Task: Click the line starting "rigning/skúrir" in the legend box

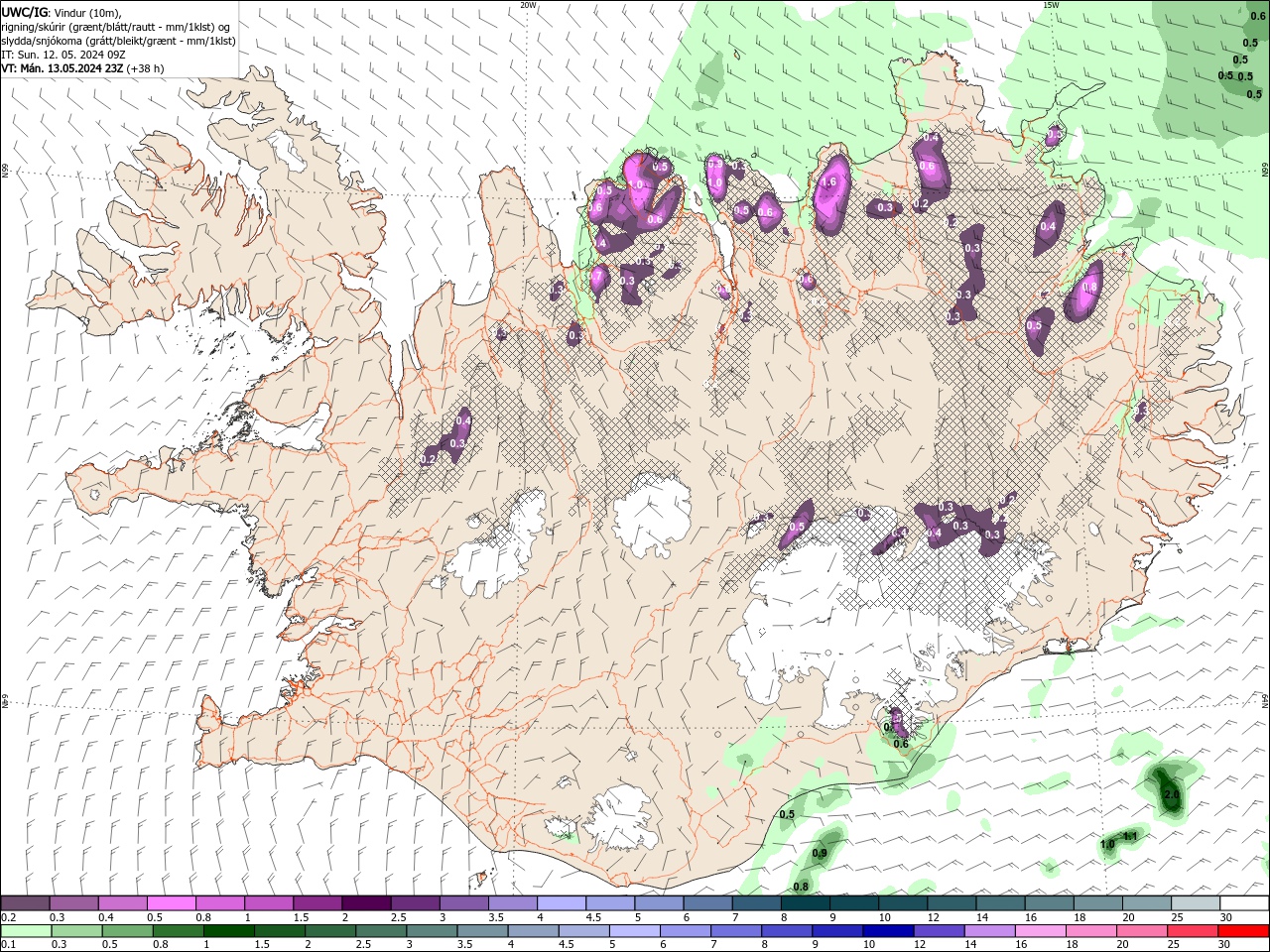Action: (x=116, y=26)
